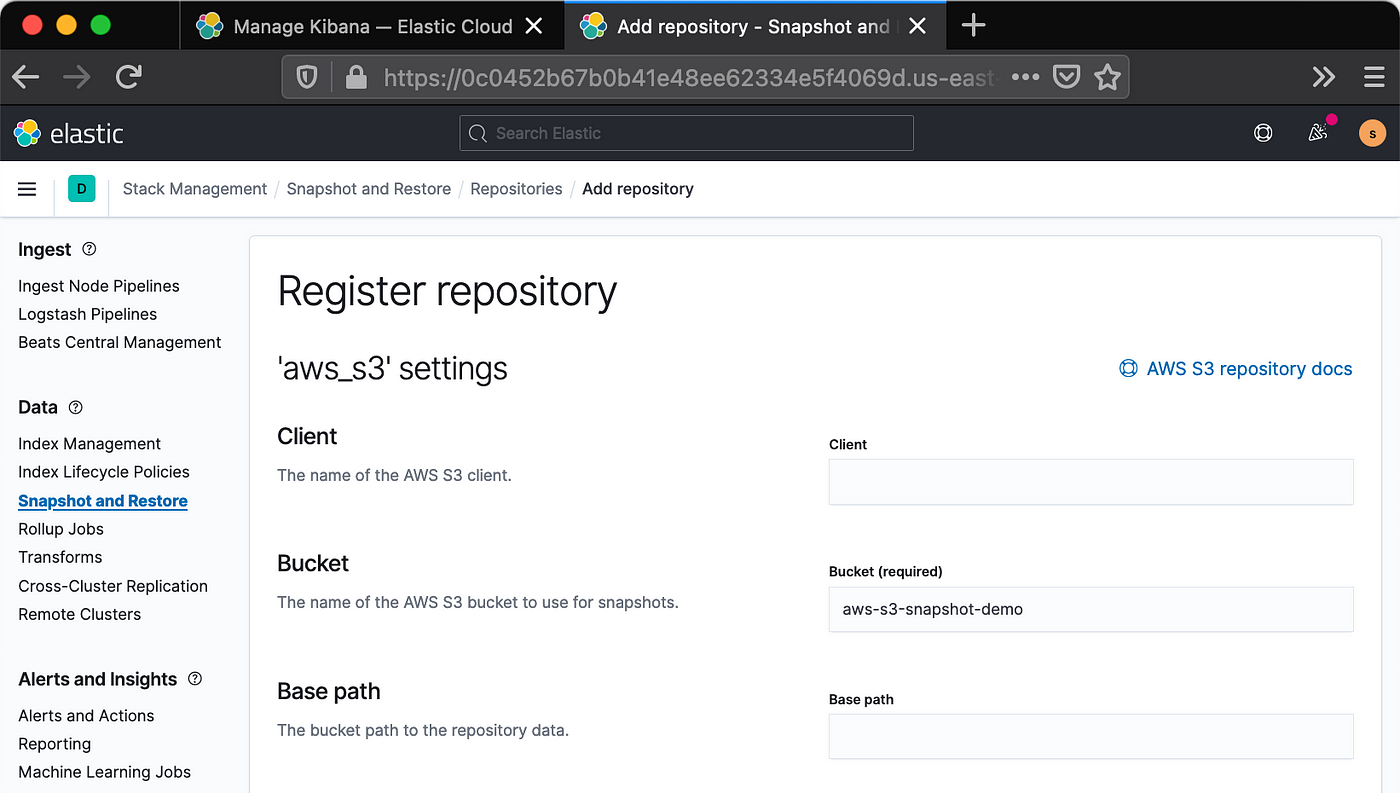Open the help lifebuoy icon in header
This screenshot has width=1400, height=793.
pyautogui.click(x=1263, y=133)
